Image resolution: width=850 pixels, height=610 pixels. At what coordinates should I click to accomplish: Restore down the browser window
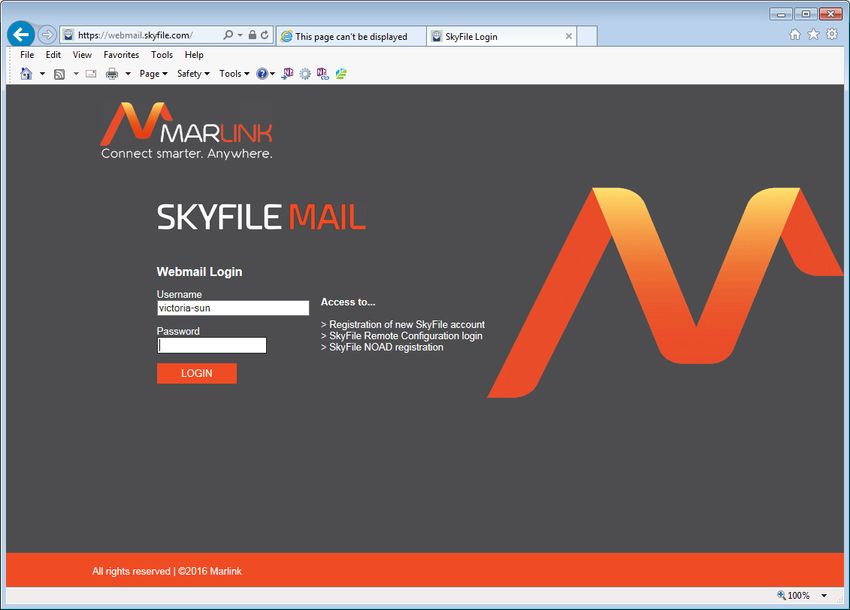pyautogui.click(x=806, y=14)
